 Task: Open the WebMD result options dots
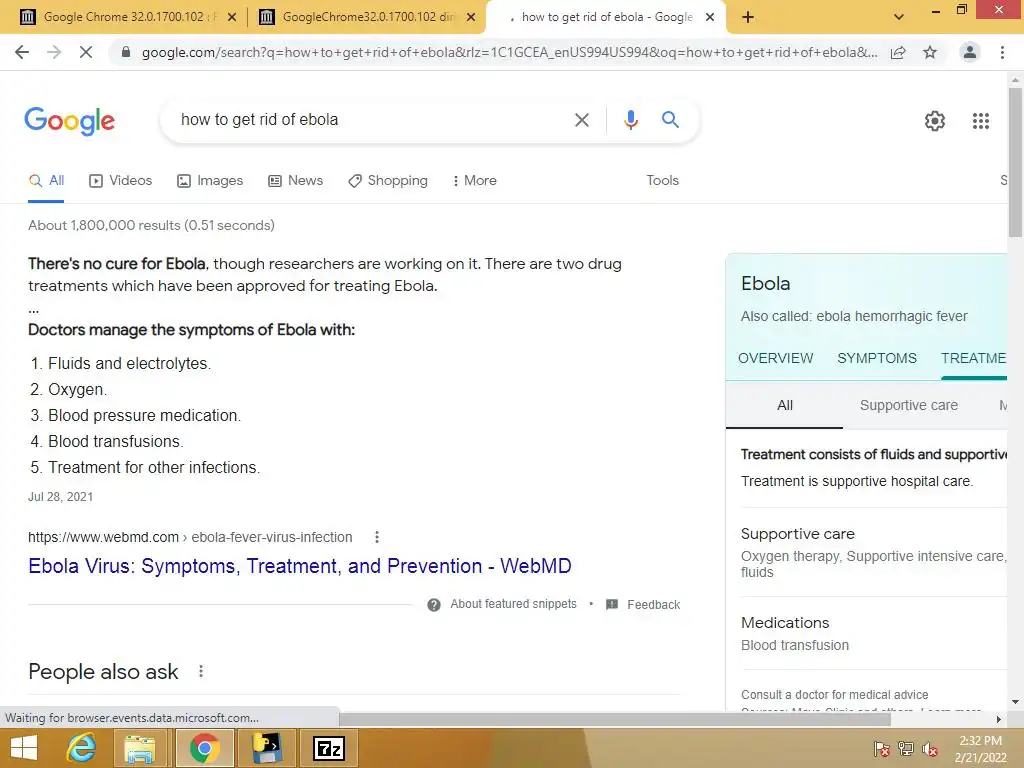(376, 537)
